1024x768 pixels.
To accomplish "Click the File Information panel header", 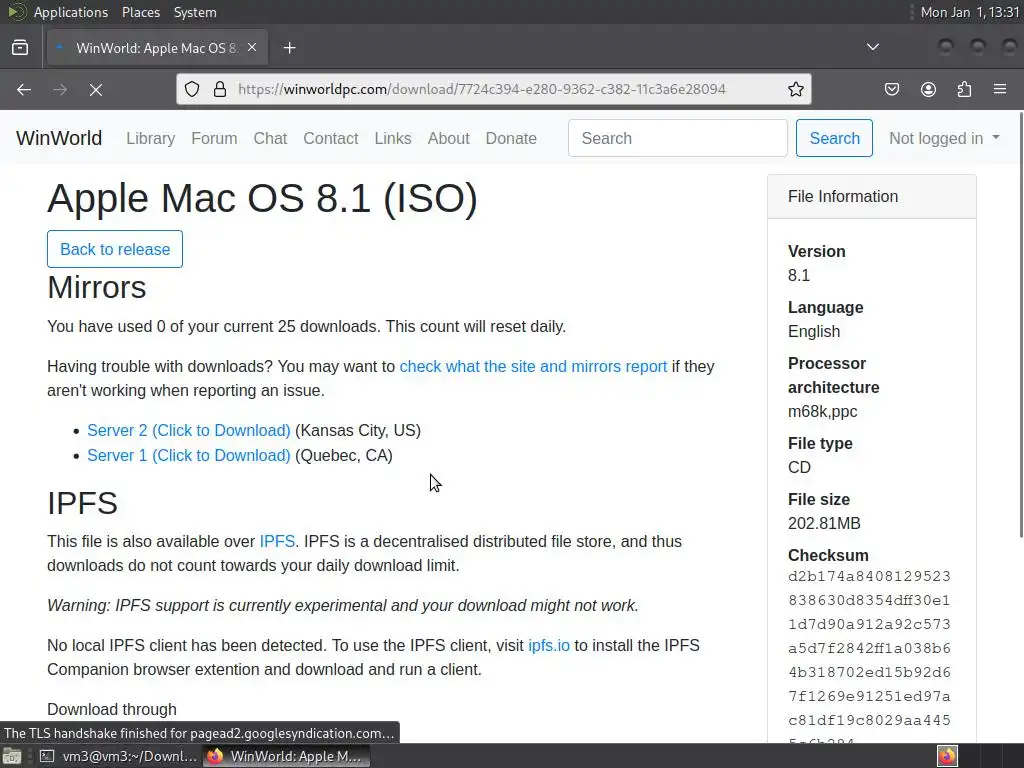I will pos(872,197).
